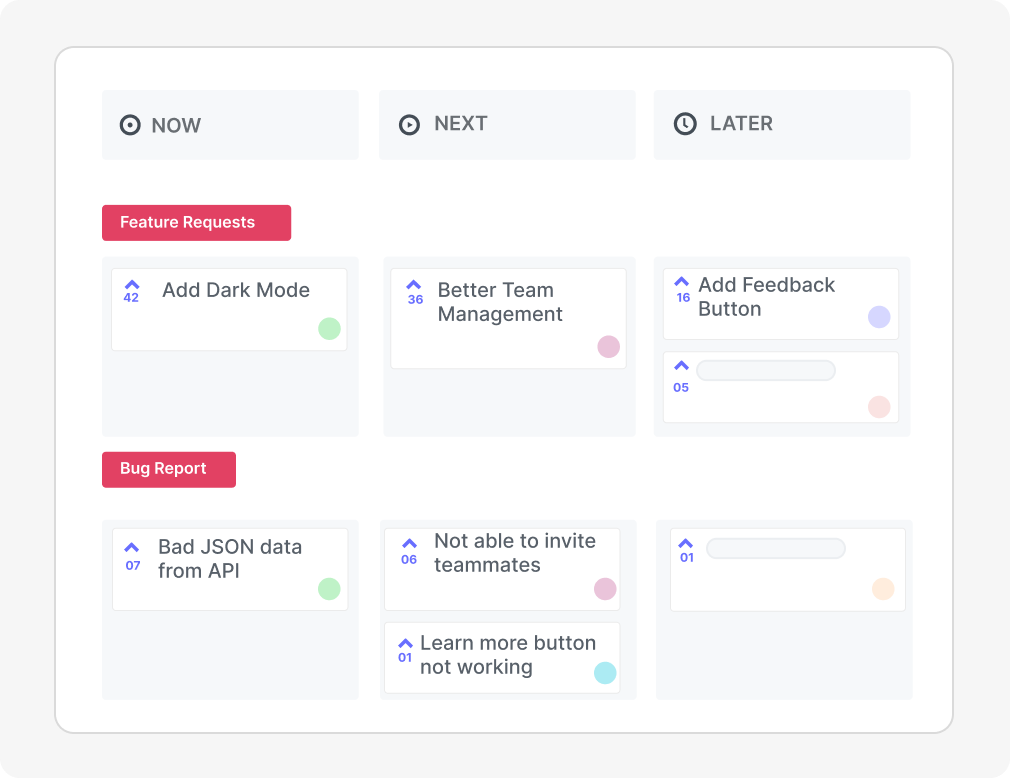Click the 16 vote count
Image resolution: width=1010 pixels, height=778 pixels.
coord(683,298)
